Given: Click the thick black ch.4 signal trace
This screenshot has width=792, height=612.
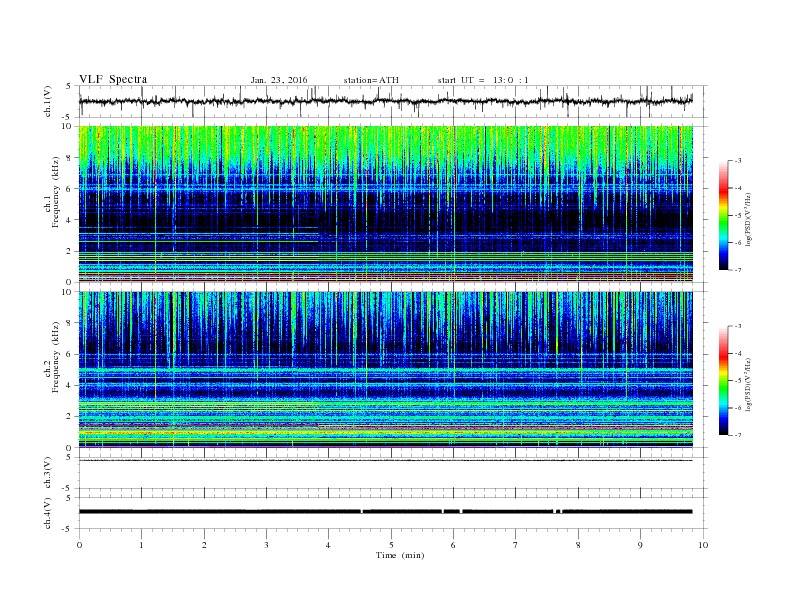Looking at the screenshot, I should tap(386, 512).
